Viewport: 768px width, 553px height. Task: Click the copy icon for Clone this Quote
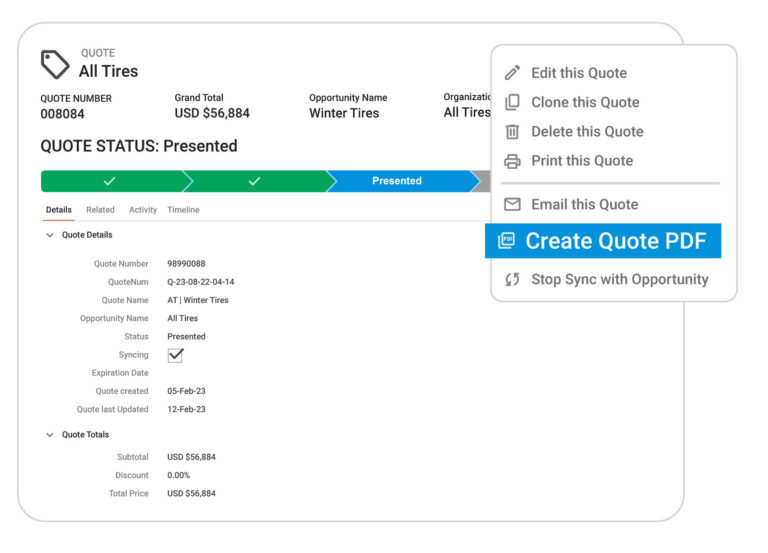click(x=512, y=102)
